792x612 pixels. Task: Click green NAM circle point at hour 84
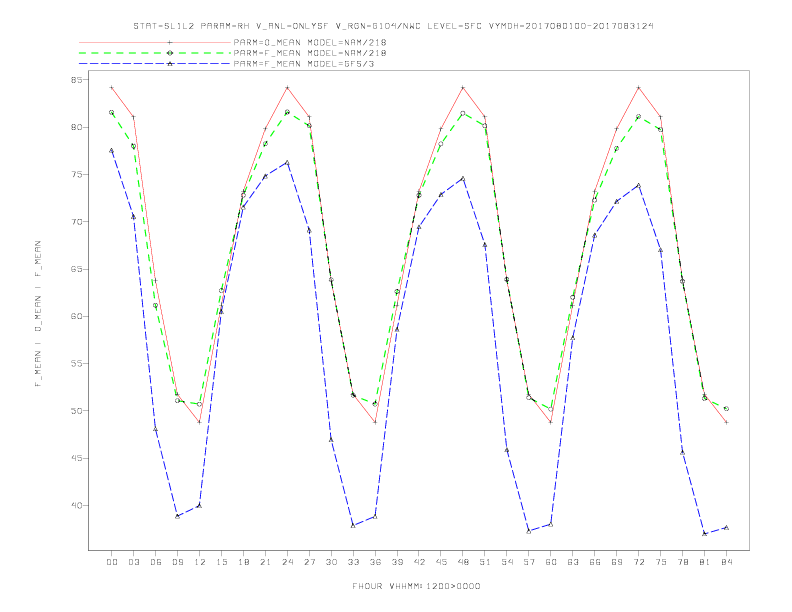[727, 409]
